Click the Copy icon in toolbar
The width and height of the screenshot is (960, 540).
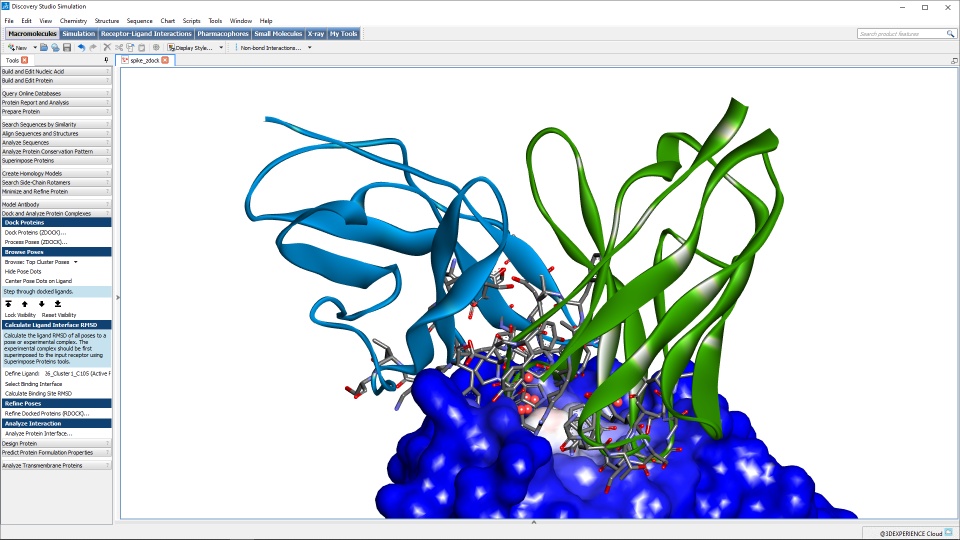[x=130, y=47]
